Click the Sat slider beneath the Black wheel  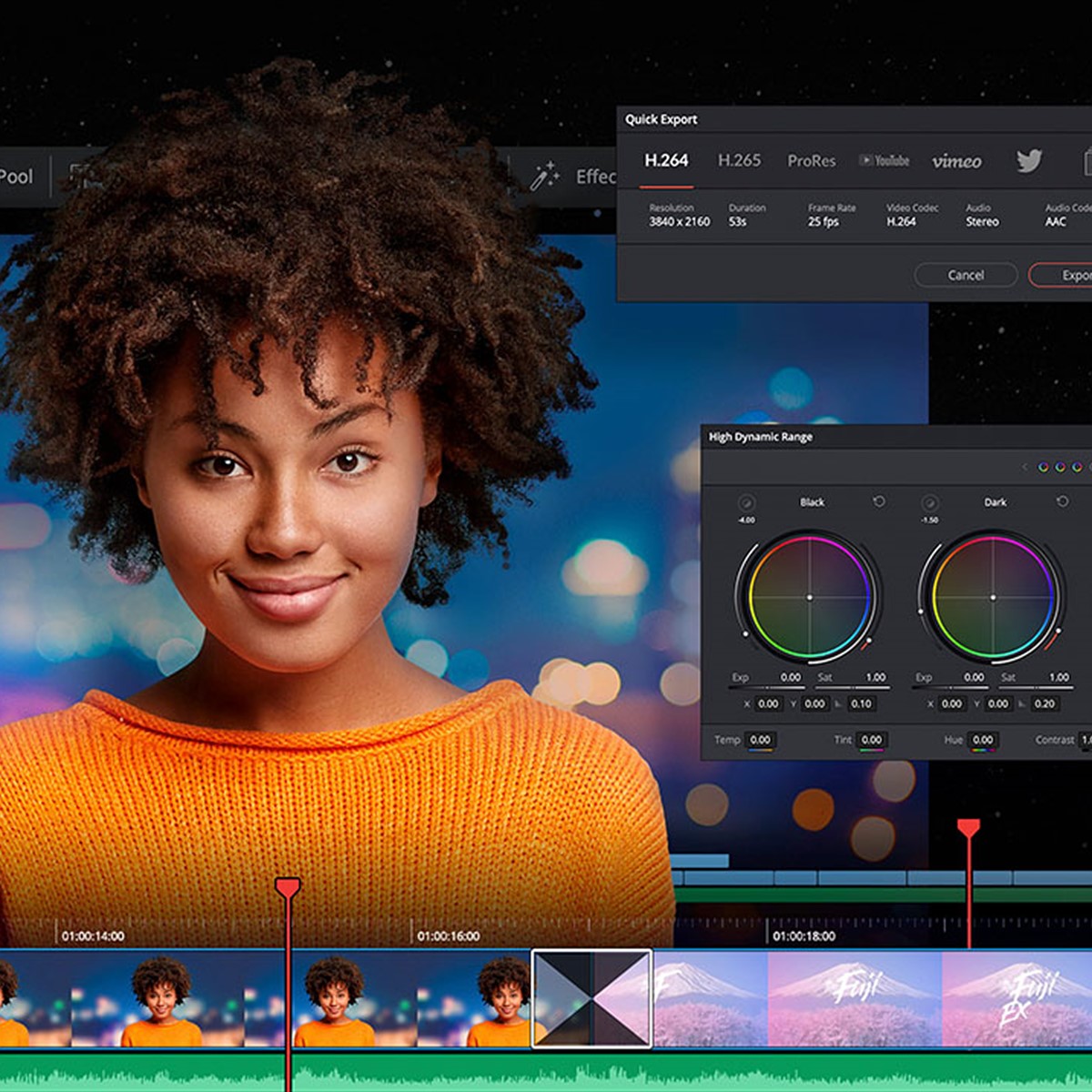tap(853, 686)
